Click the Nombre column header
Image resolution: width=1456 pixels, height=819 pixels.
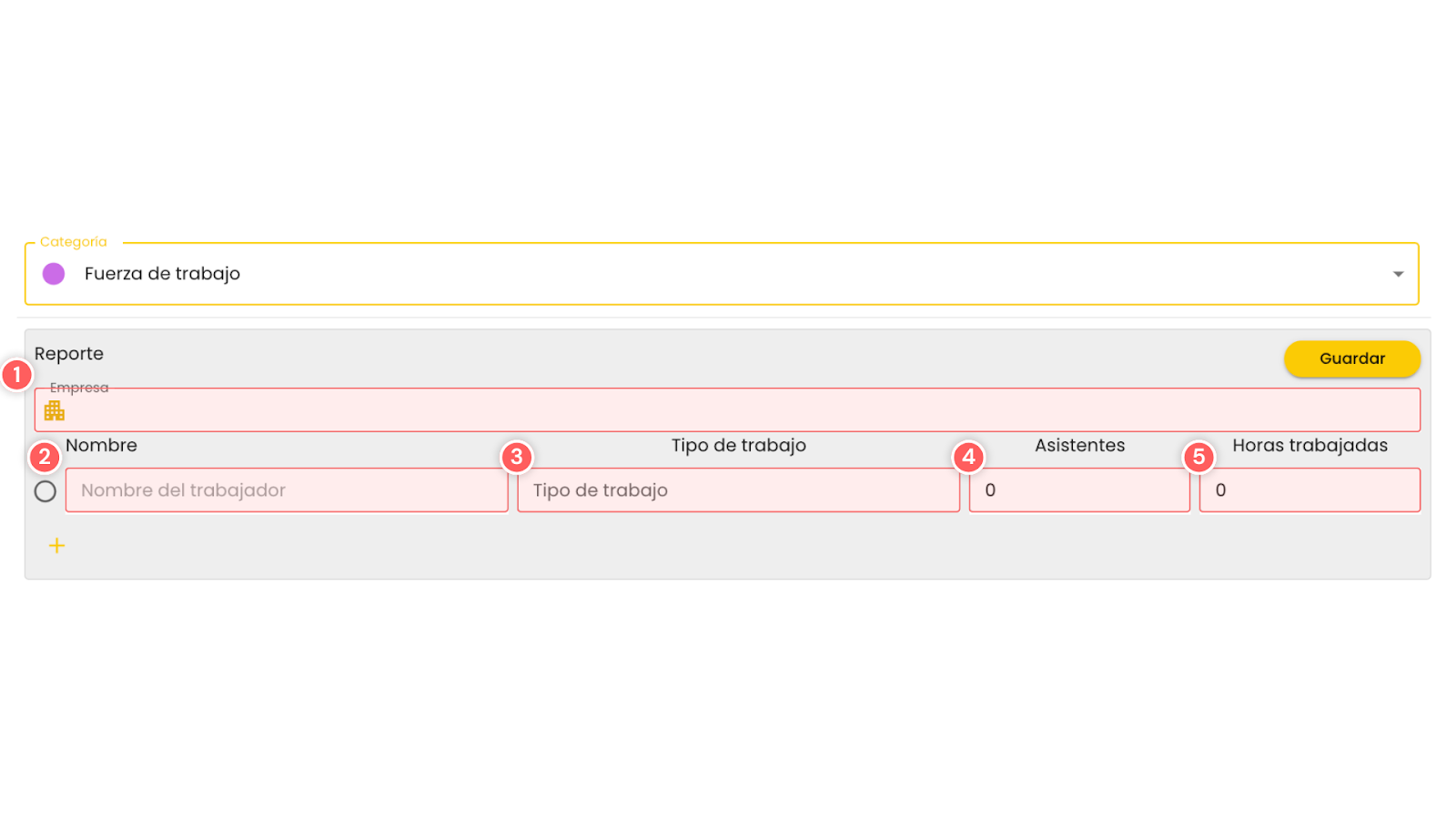tap(101, 445)
